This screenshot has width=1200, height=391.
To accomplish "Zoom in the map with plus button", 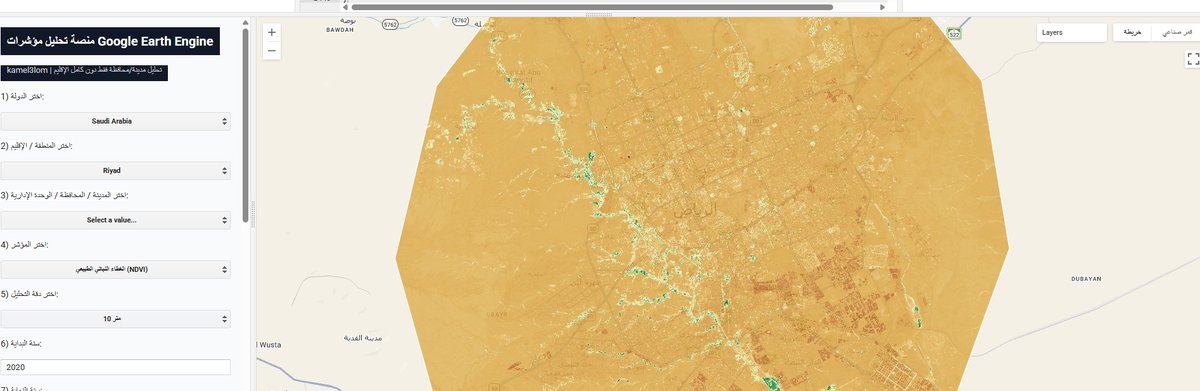I will (x=272, y=32).
